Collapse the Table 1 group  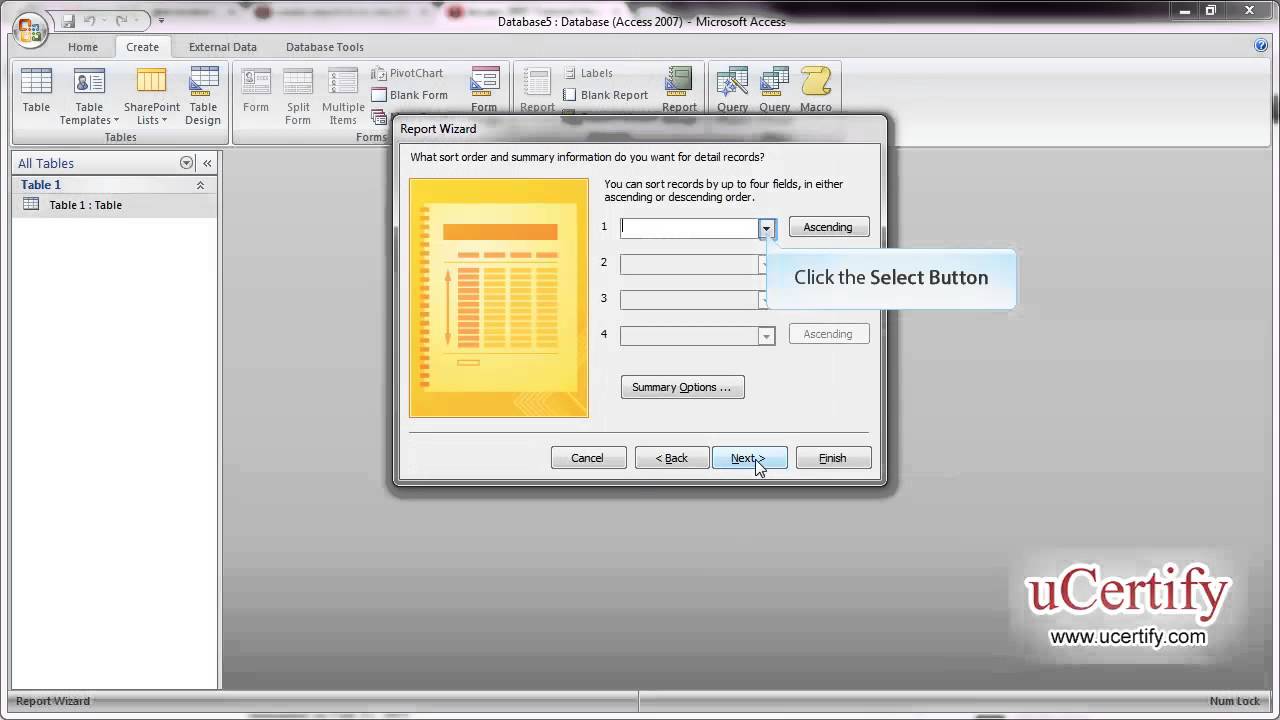[200, 185]
